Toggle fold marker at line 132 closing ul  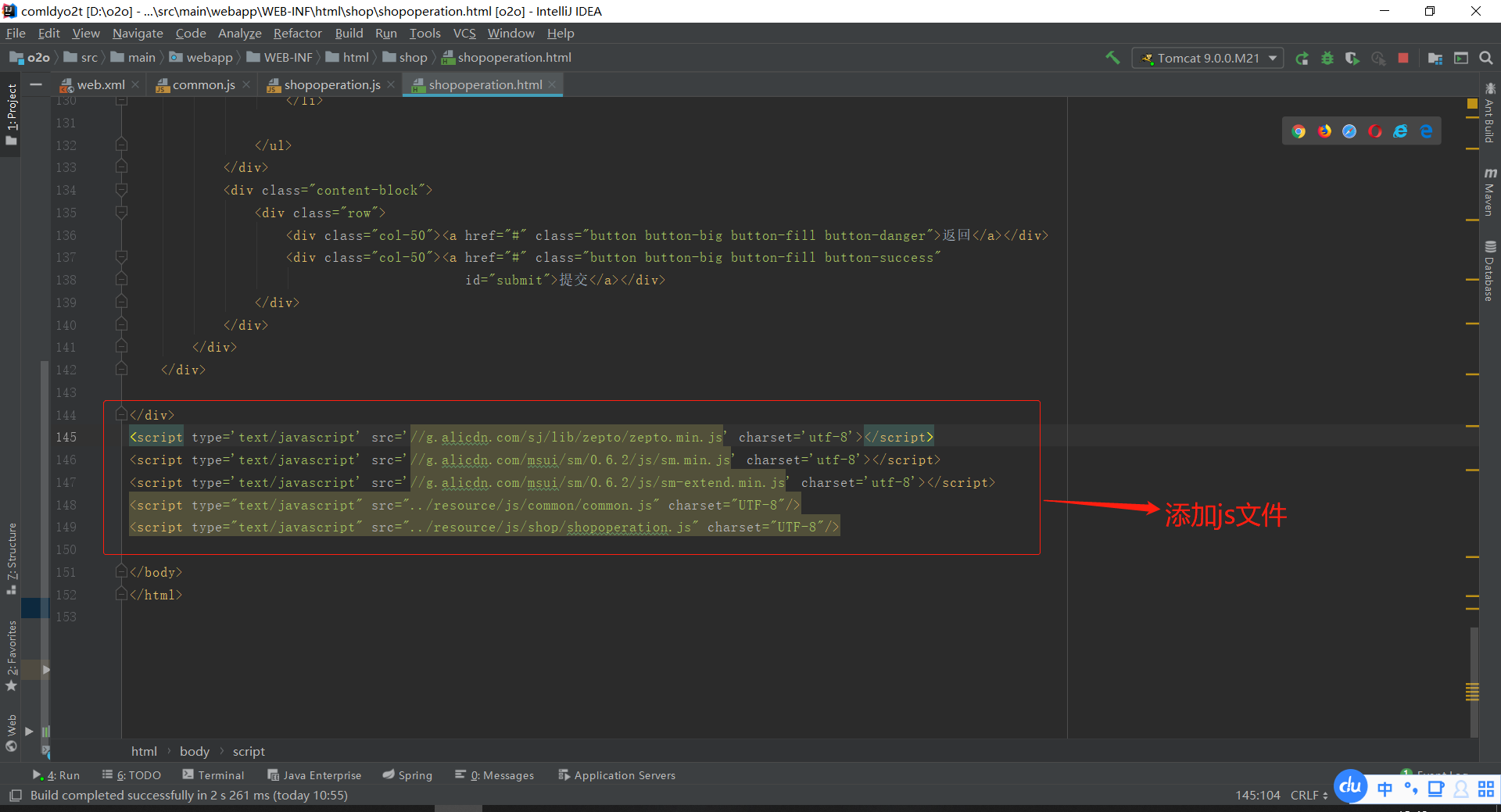click(121, 145)
